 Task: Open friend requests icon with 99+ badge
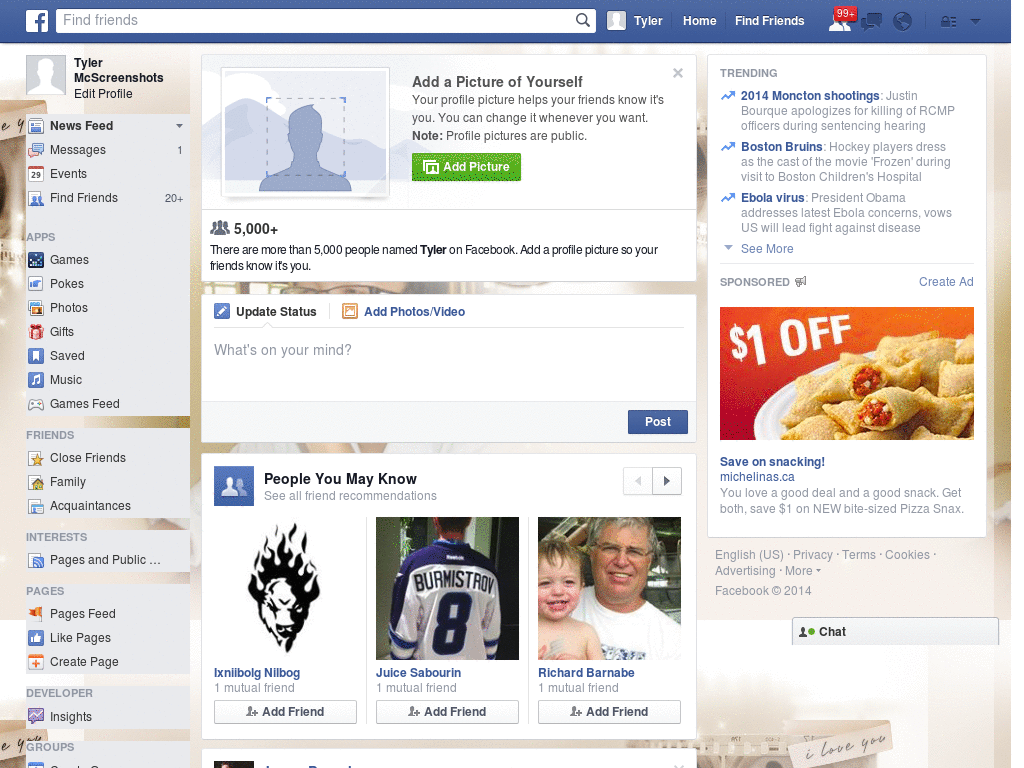[x=840, y=21]
